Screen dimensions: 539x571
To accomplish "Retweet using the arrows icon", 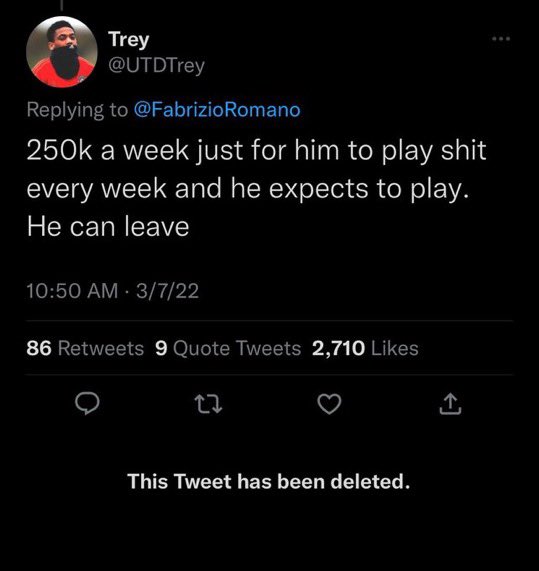I will click(208, 404).
